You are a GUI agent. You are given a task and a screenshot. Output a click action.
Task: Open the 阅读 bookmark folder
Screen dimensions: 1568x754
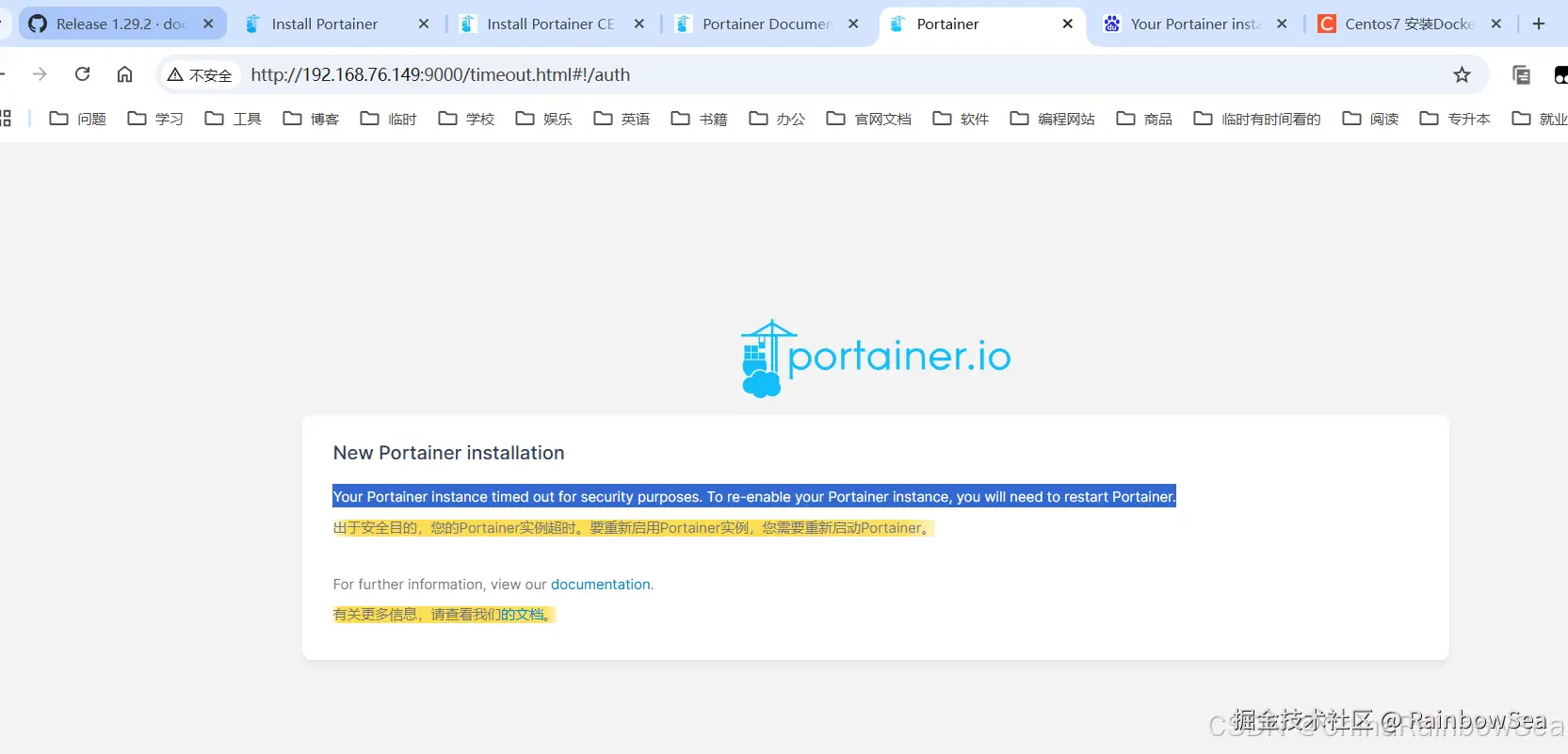1370,119
